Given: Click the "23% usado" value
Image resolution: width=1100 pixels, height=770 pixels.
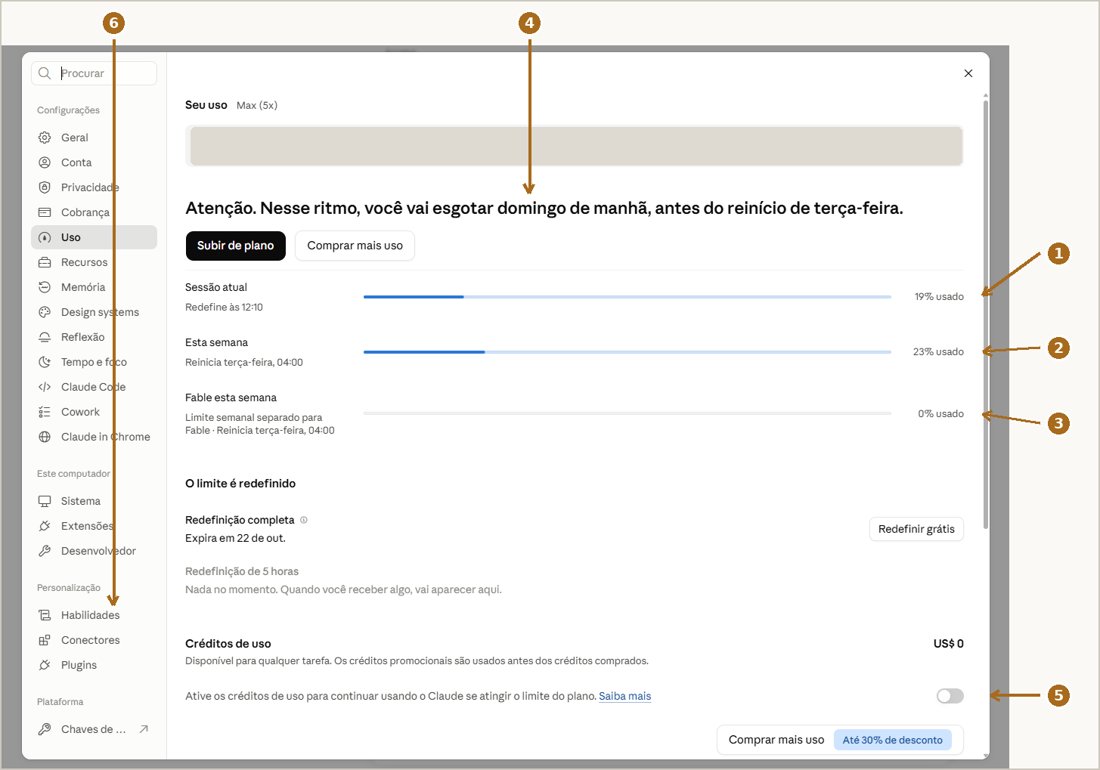Looking at the screenshot, I should (x=938, y=351).
